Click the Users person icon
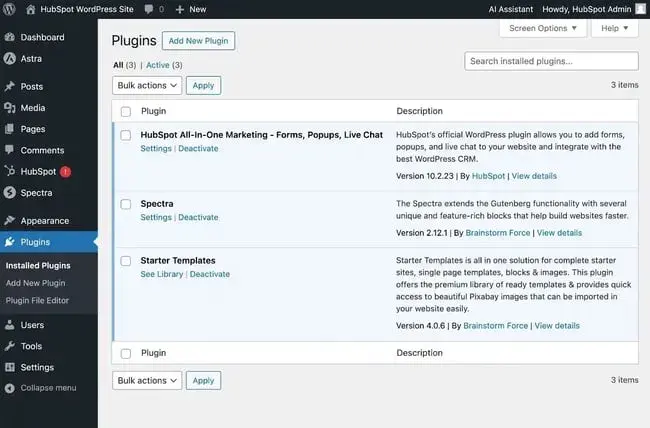 tap(10, 325)
